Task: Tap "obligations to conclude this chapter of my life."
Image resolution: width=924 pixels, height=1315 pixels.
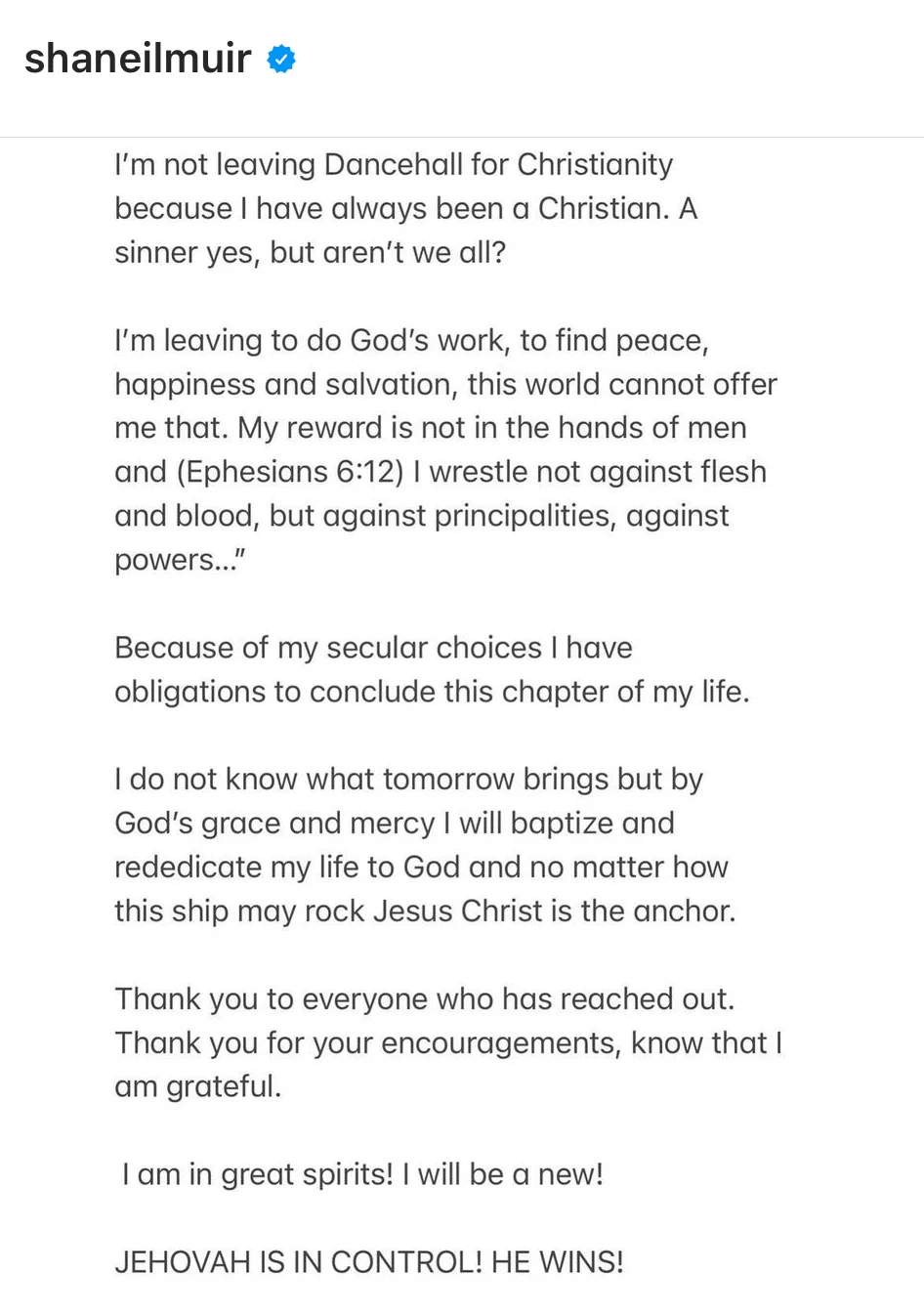Action: (x=432, y=693)
